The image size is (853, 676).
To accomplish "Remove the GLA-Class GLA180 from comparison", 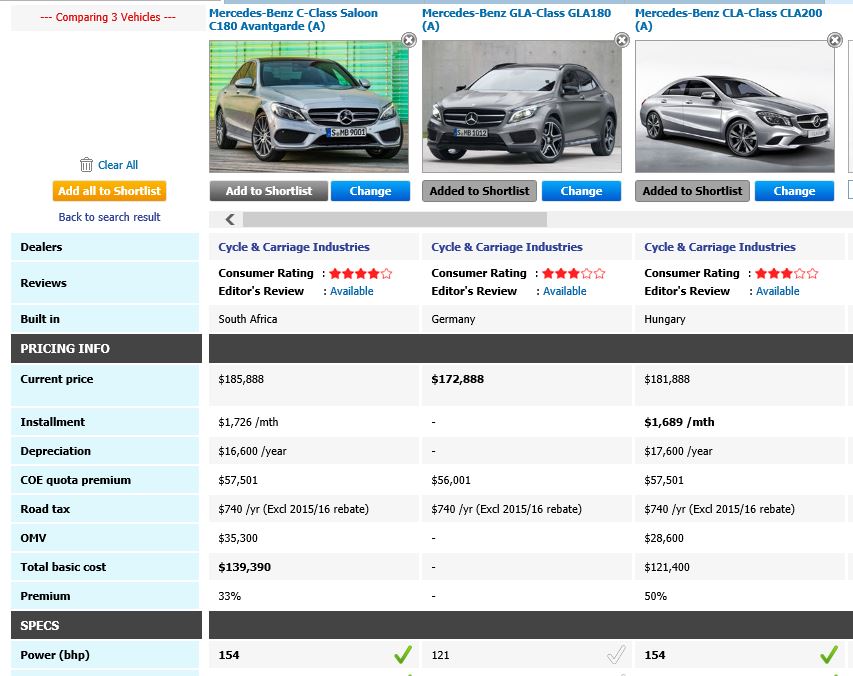I will (x=622, y=40).
